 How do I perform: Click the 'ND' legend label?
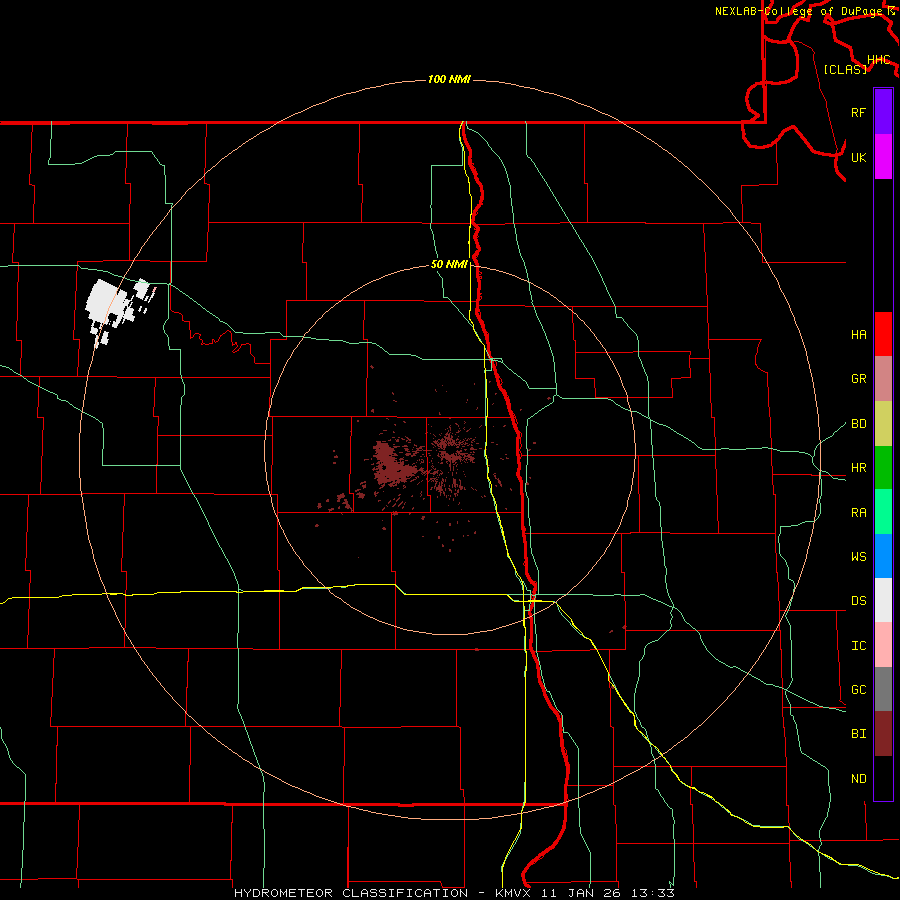click(859, 779)
